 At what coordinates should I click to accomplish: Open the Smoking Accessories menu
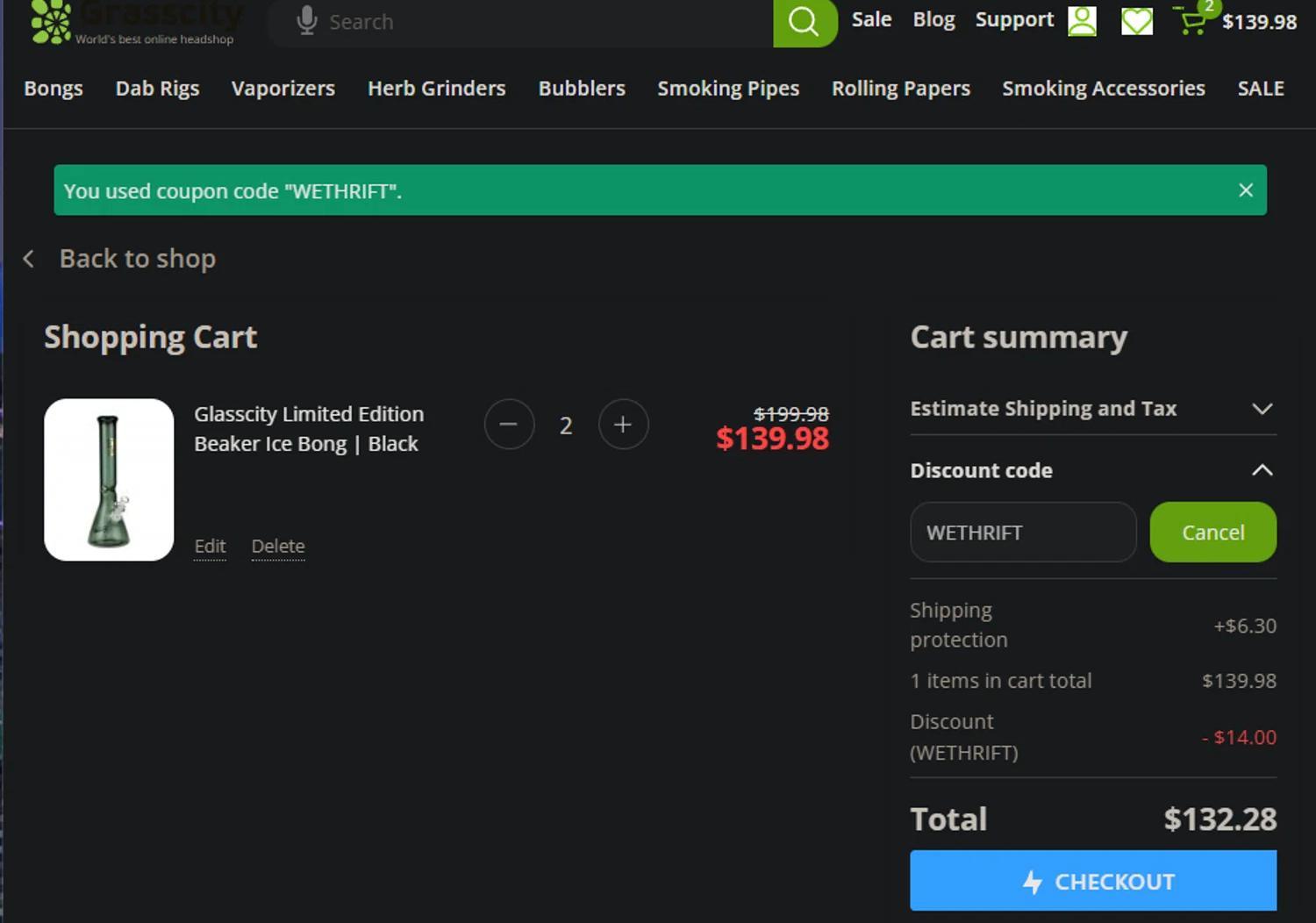[x=1104, y=89]
